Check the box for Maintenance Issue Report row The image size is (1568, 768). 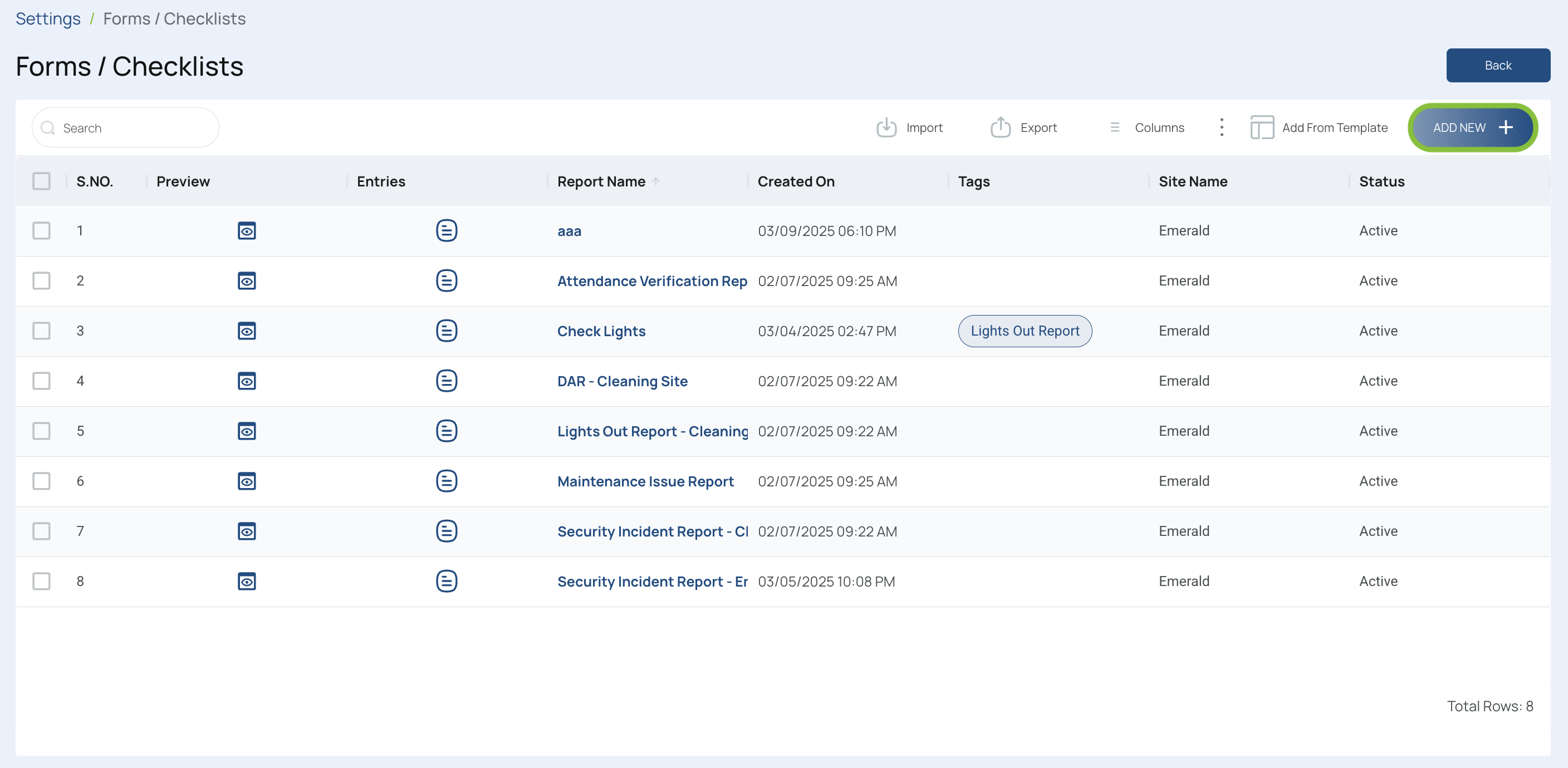(41, 481)
